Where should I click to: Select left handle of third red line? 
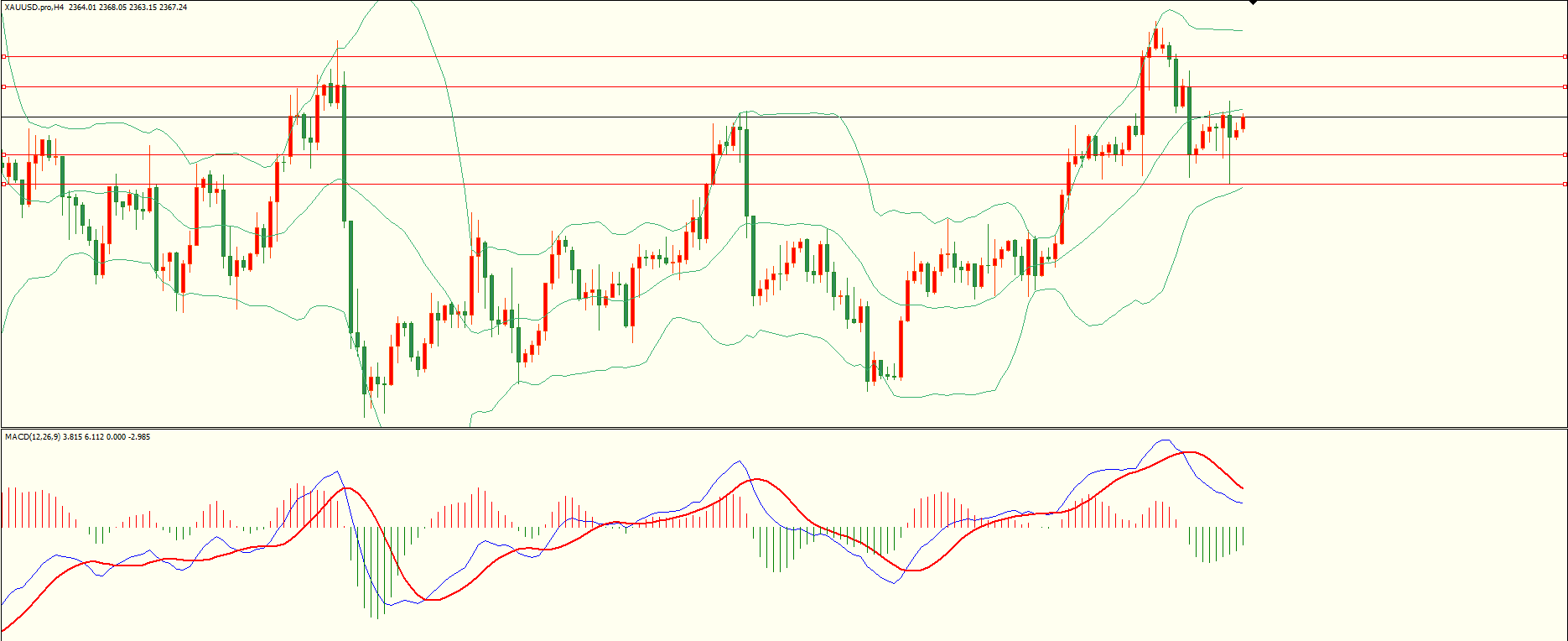click(3, 154)
